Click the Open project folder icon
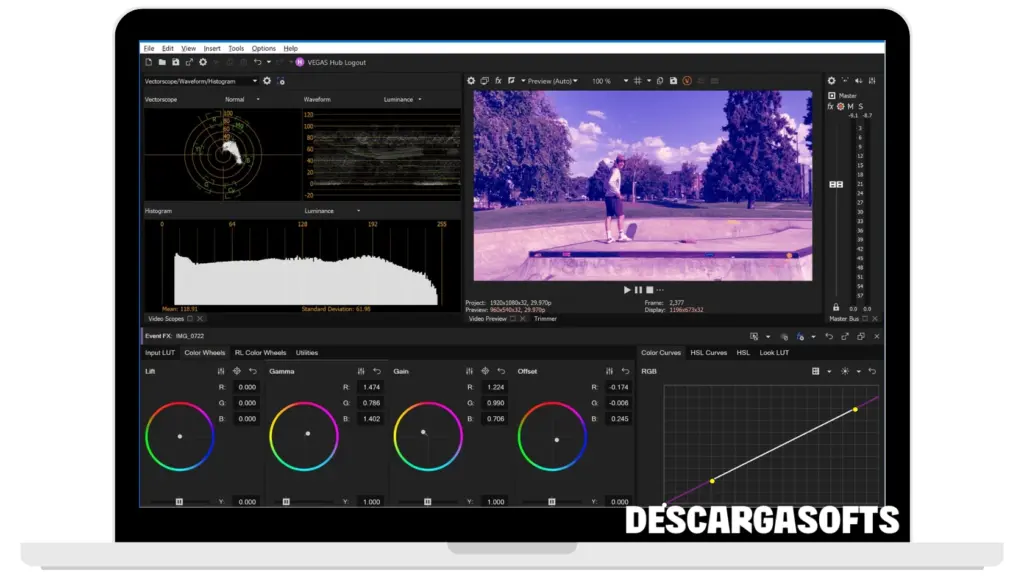The width and height of the screenshot is (1024, 576). [x=162, y=62]
